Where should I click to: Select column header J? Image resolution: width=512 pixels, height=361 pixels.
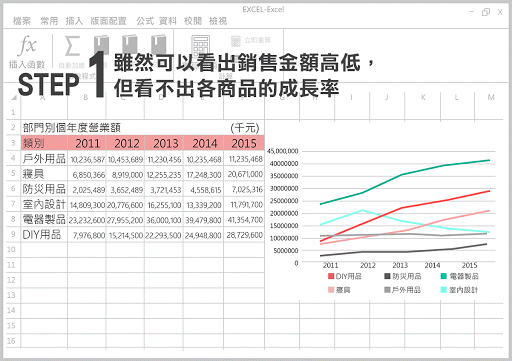[x=387, y=97]
